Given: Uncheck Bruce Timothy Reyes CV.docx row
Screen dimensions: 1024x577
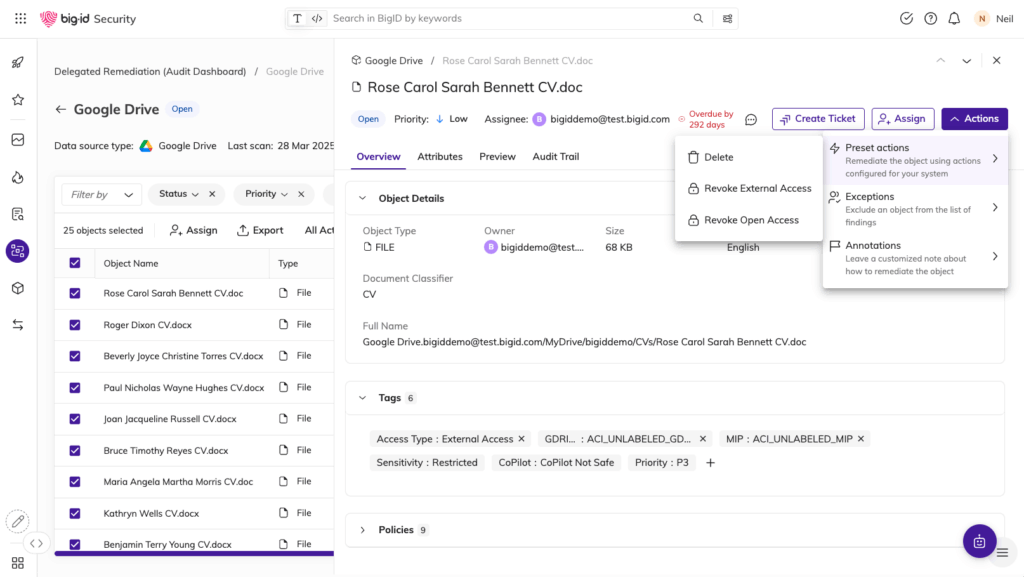Looking at the screenshot, I should 75,450.
